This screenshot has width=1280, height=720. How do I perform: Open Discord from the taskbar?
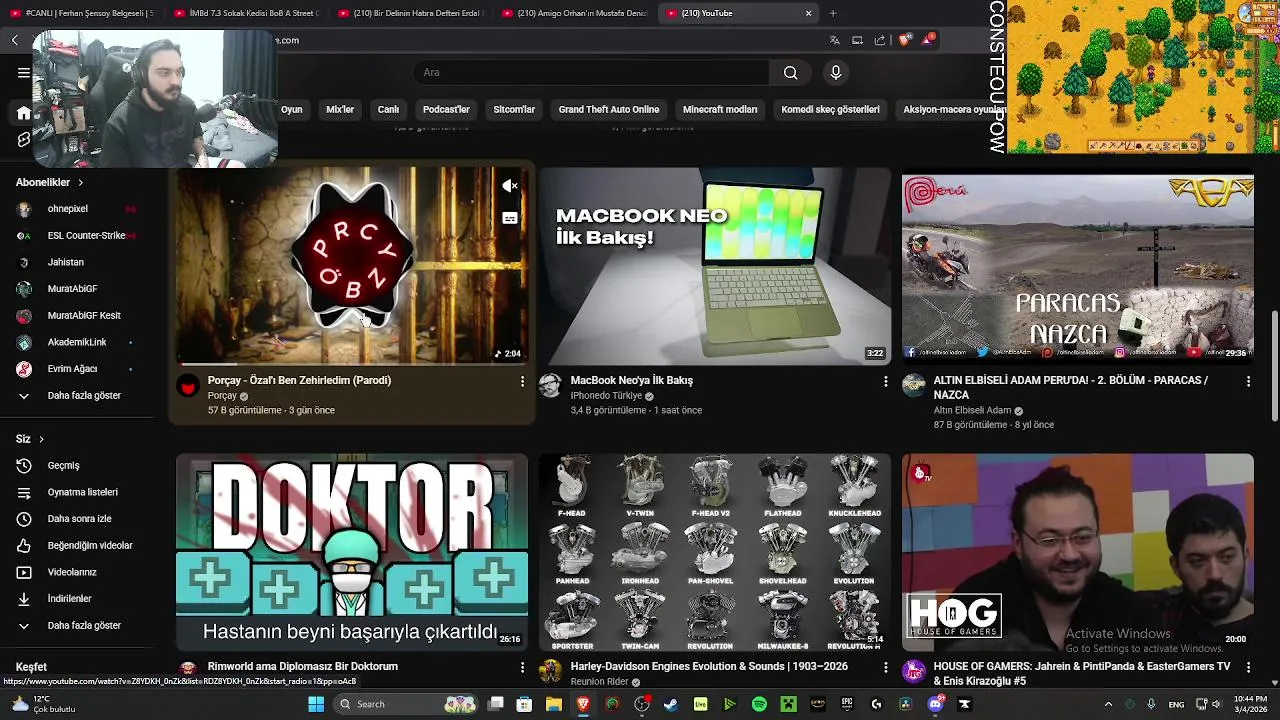pyautogui.click(x=935, y=704)
